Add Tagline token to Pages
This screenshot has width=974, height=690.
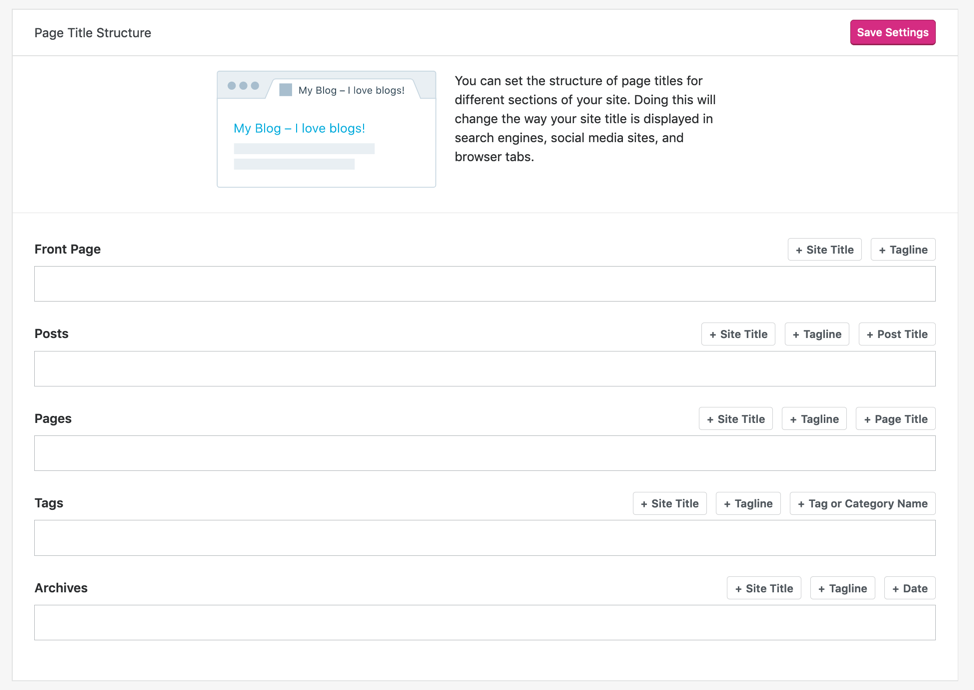coord(814,419)
